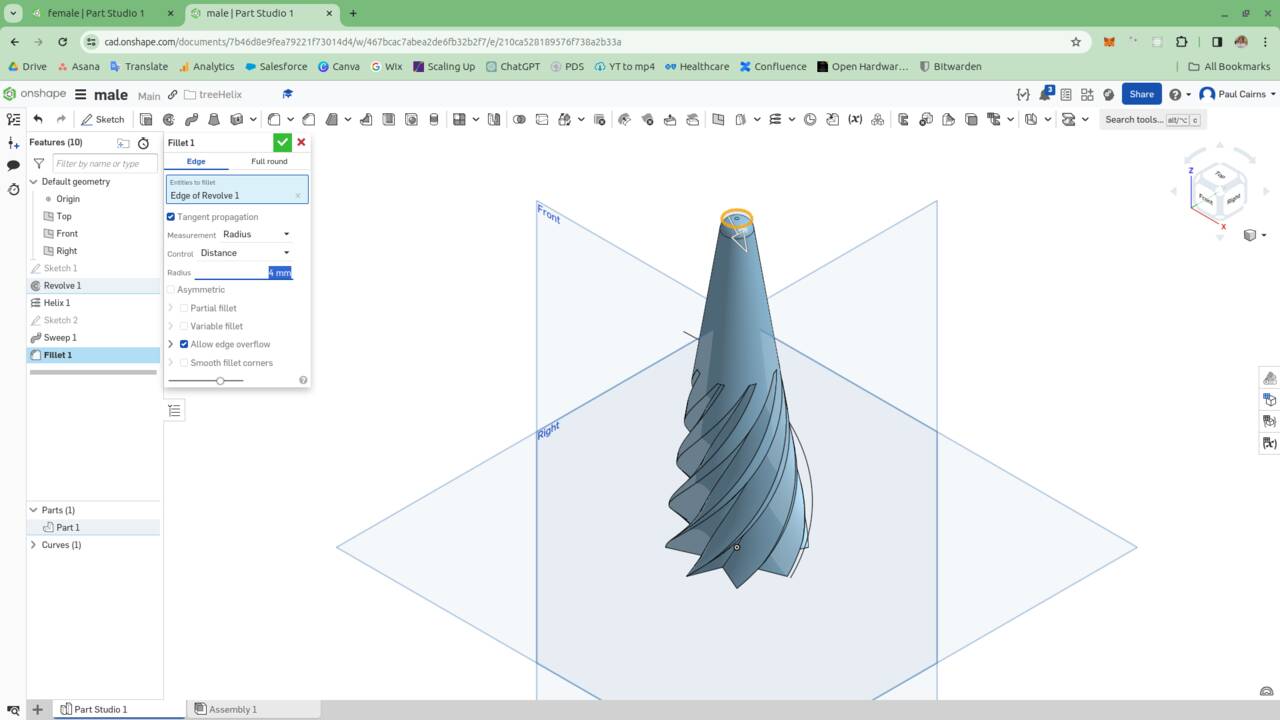
Task: Select Revolve 1 in feature list
Action: point(94,285)
